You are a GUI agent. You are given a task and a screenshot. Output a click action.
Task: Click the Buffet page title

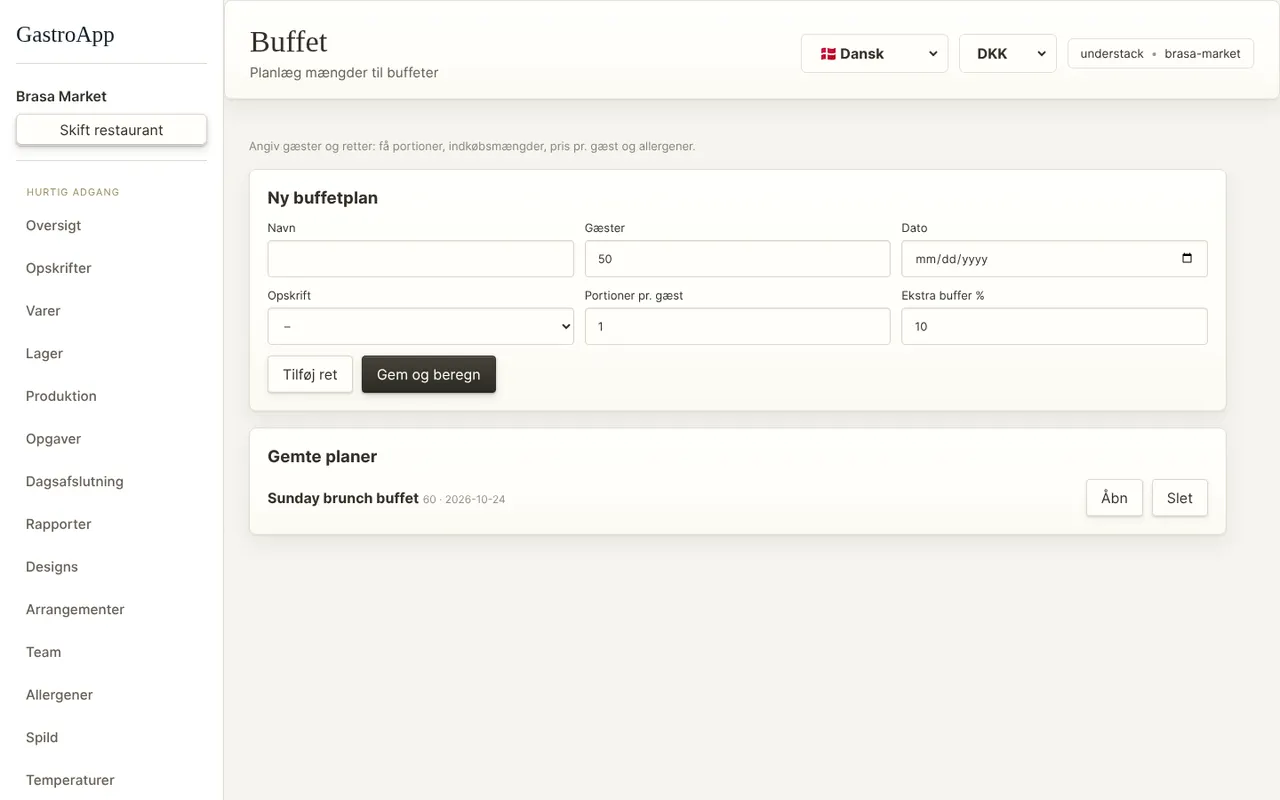coord(288,42)
